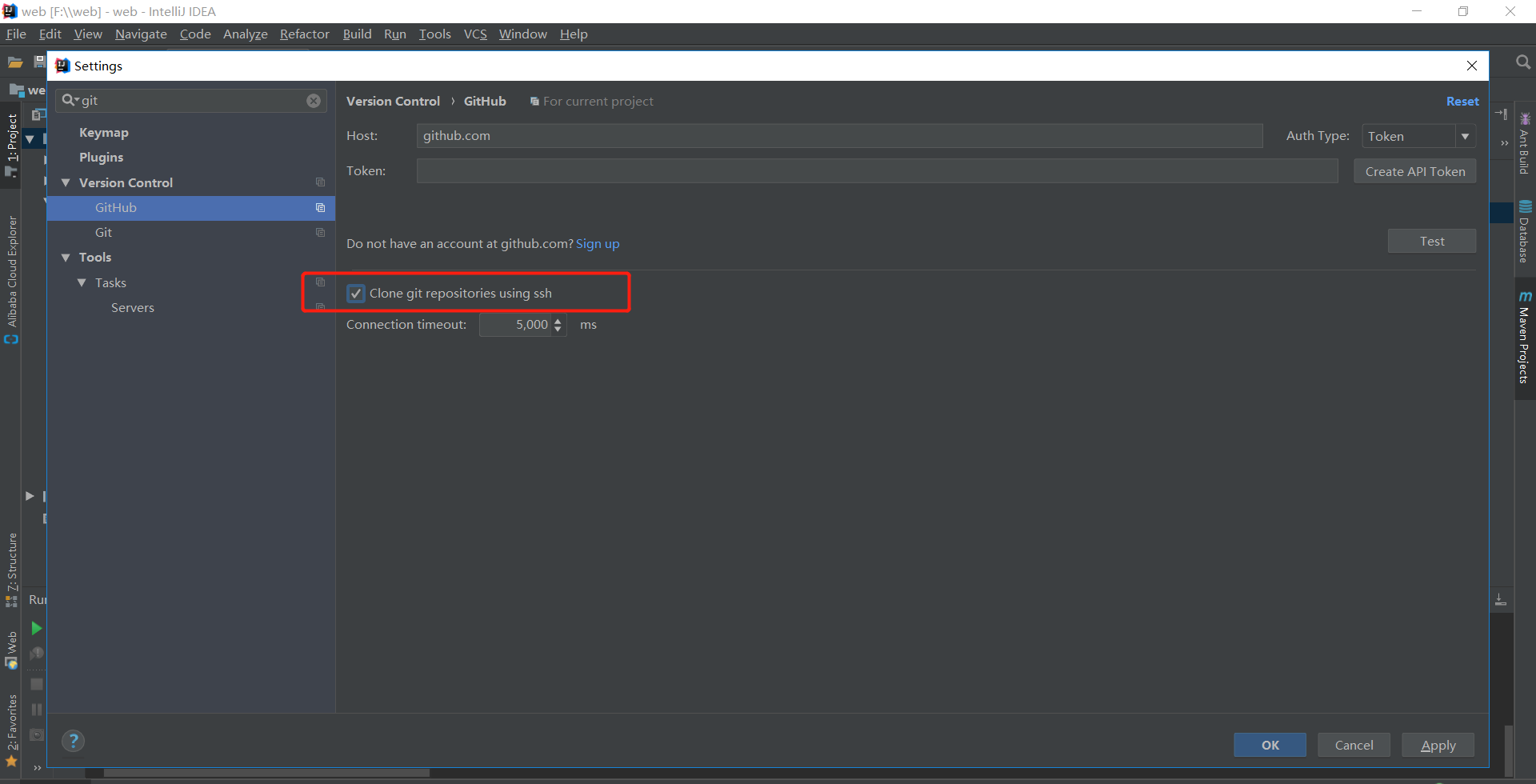Open the Help menu
Screen dimensions: 1536x784
[574, 34]
